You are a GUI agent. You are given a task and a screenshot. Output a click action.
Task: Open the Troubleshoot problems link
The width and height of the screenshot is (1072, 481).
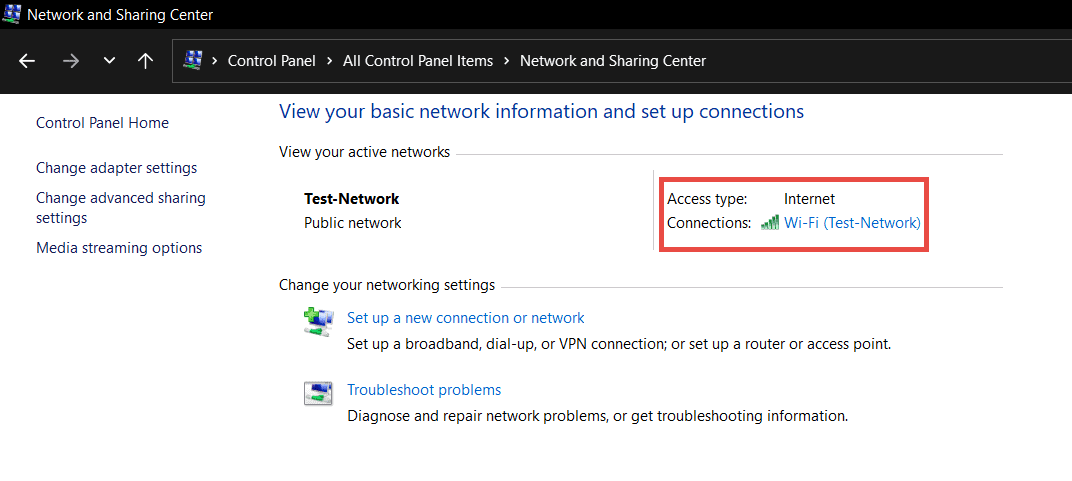tap(423, 390)
